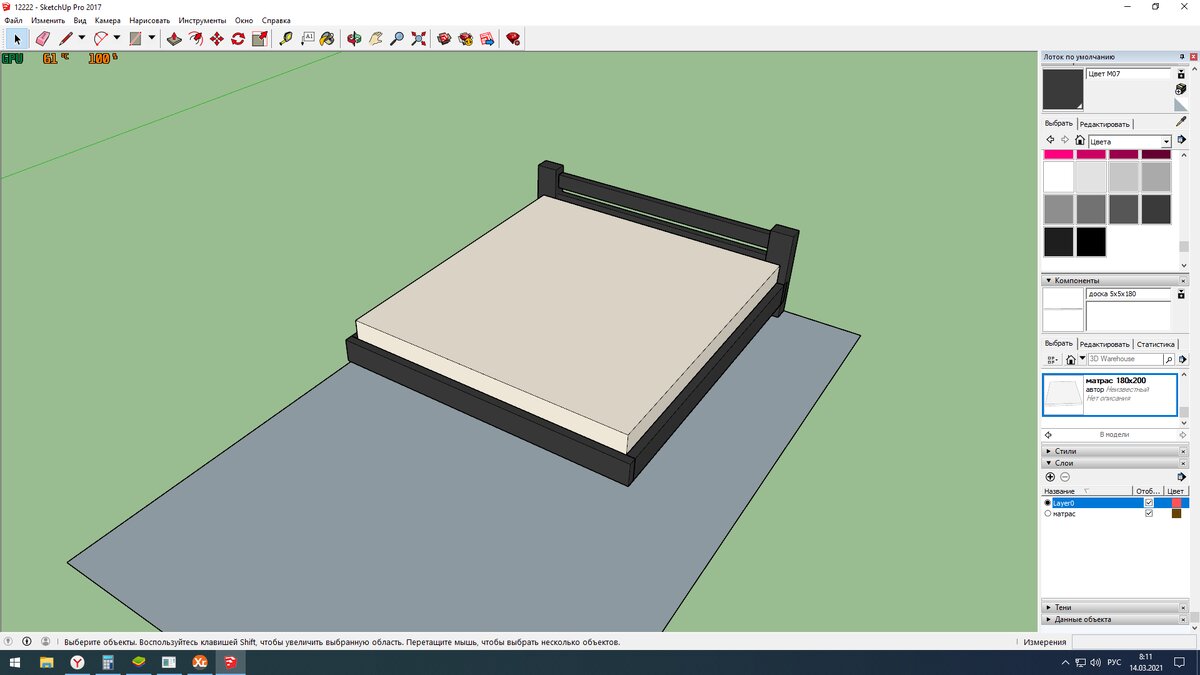Activate the Push/Pull tool
This screenshot has height=675, width=1200.
tap(173, 39)
